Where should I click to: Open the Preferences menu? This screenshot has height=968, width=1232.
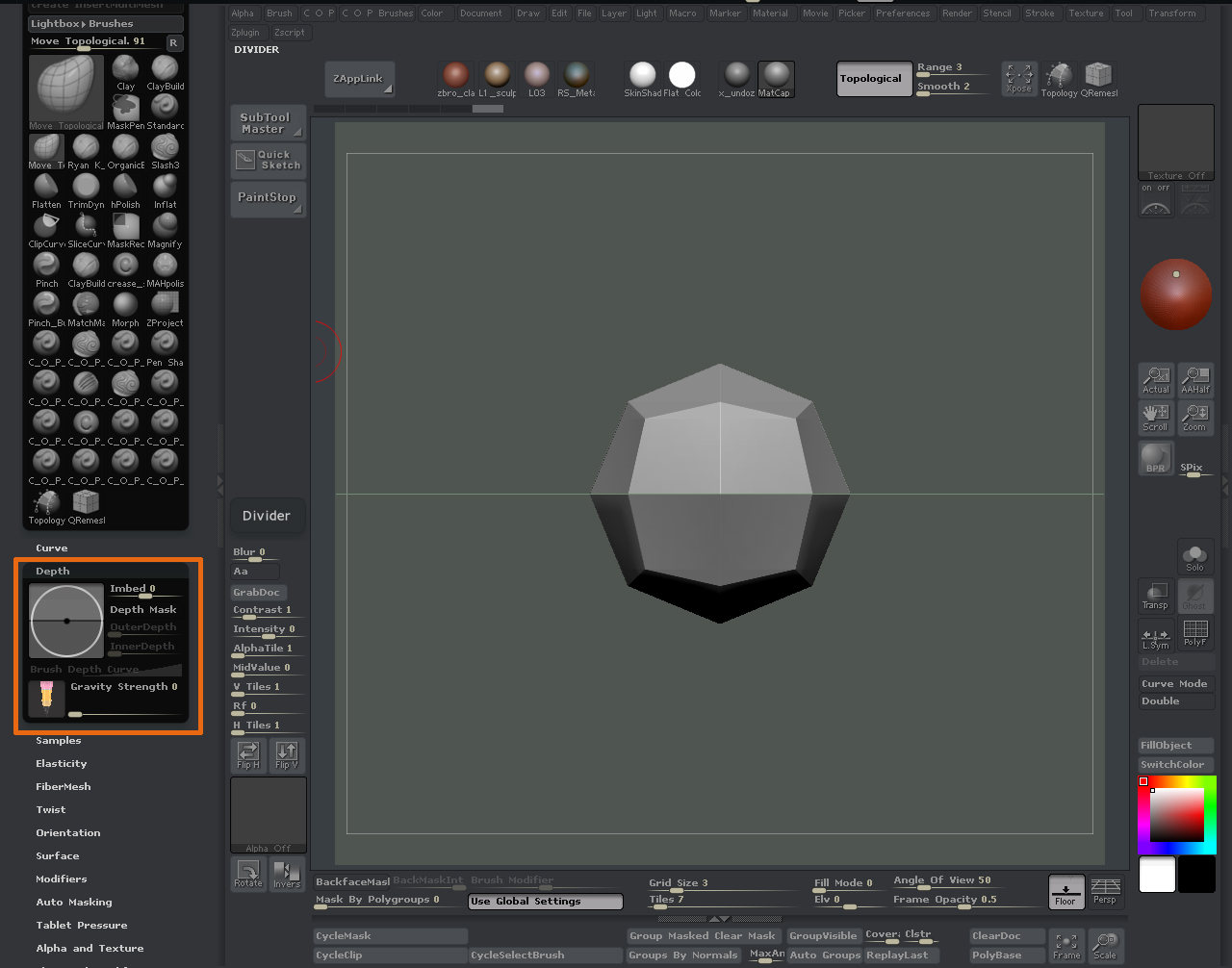pos(902,13)
